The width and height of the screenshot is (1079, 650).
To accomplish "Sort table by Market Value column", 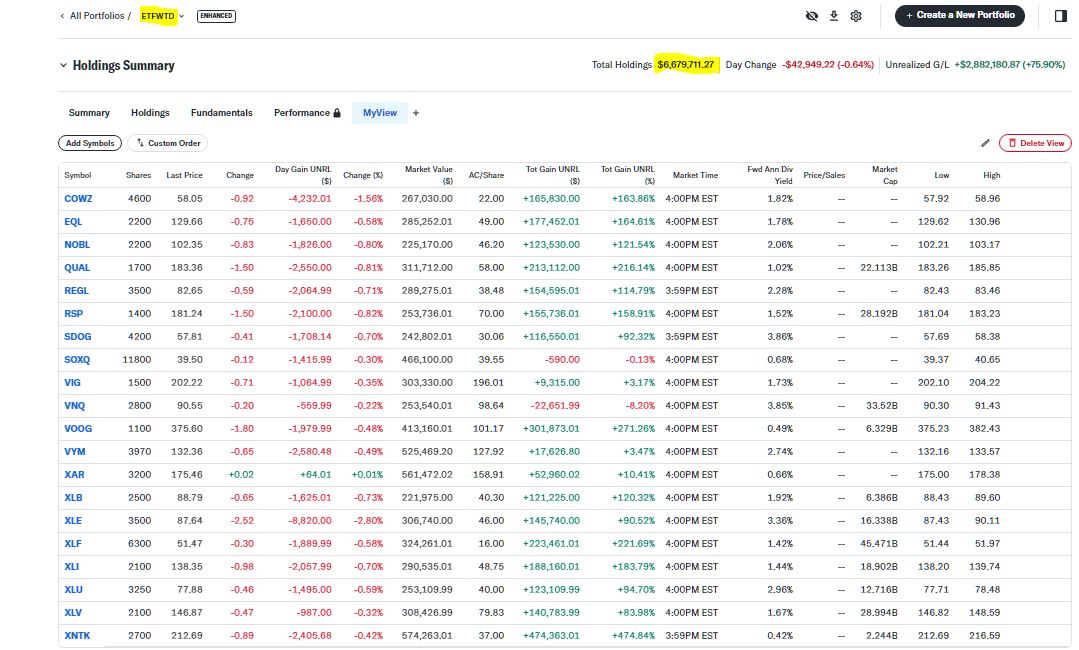I will tap(428, 175).
